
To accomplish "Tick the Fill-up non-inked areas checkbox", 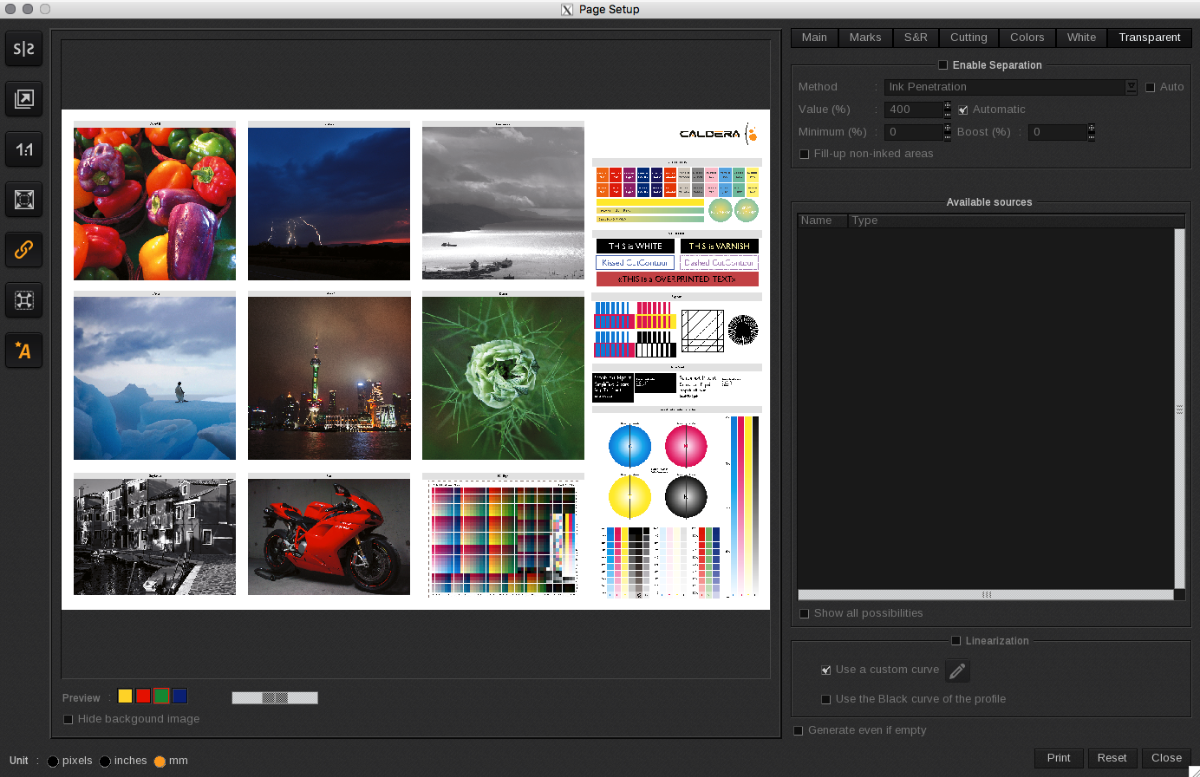I will pyautogui.click(x=804, y=154).
